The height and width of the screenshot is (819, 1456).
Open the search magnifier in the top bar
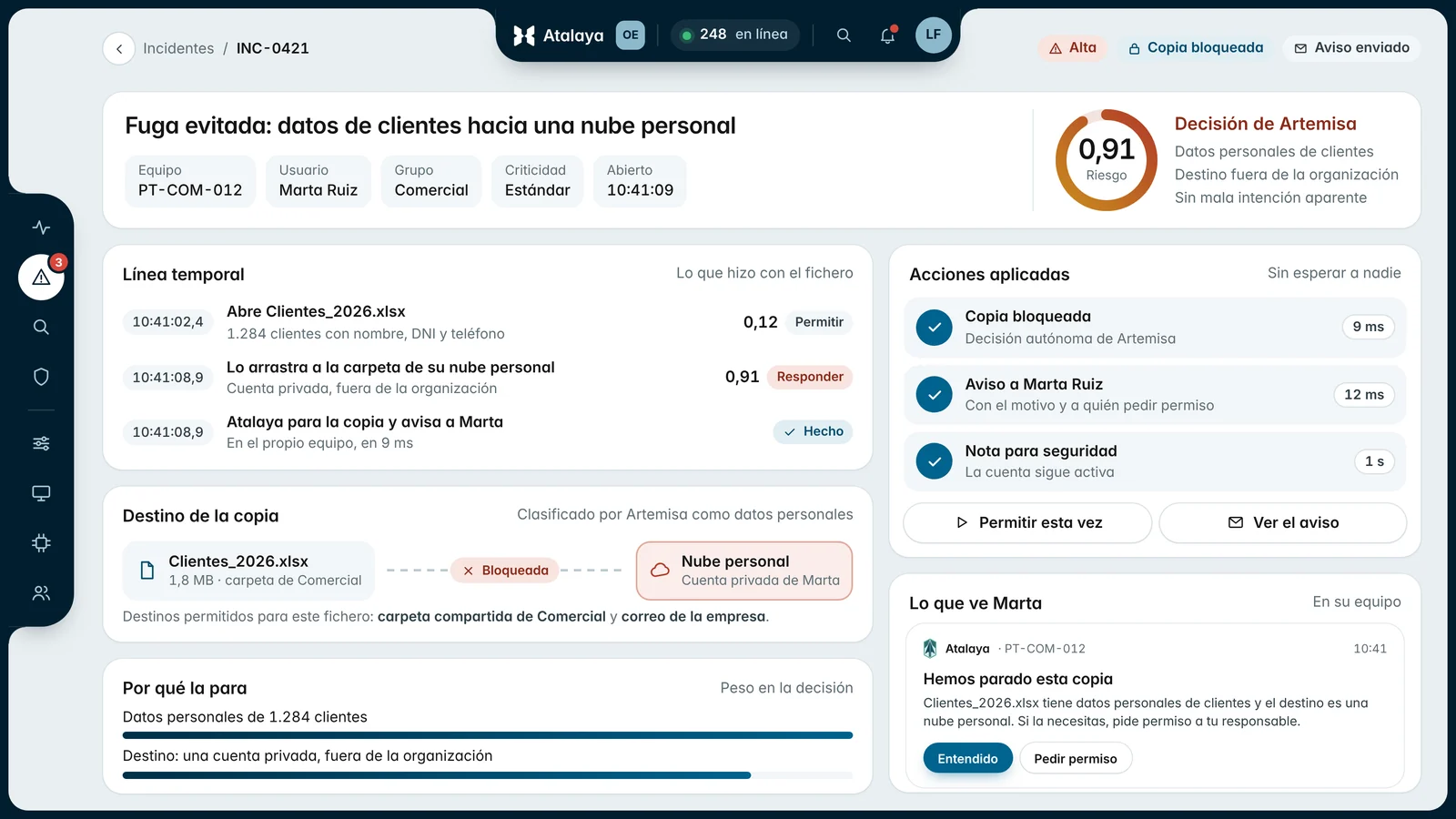click(x=844, y=35)
